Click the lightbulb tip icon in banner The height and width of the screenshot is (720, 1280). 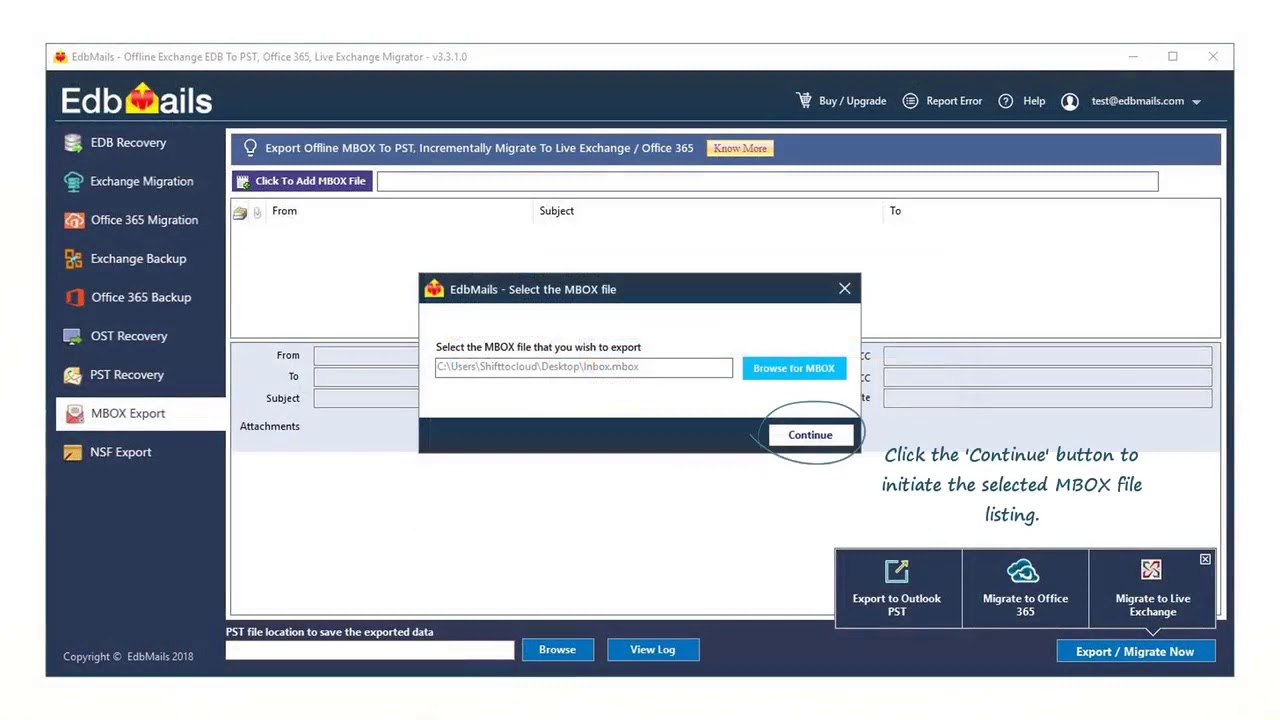250,148
